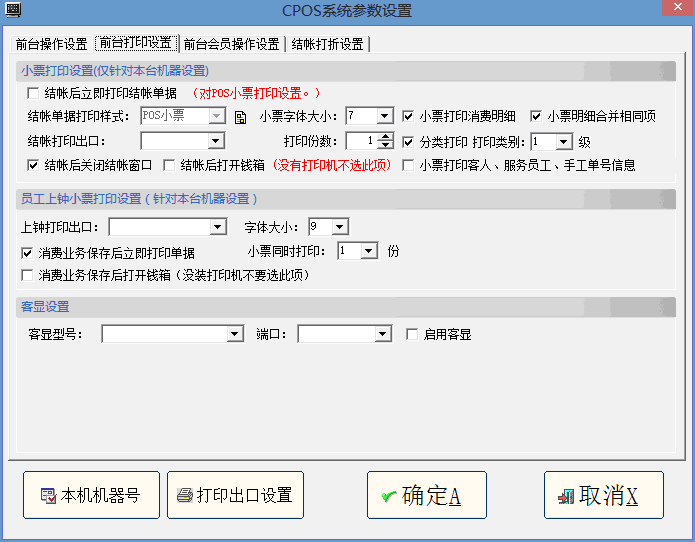Screen dimensions: 695x542
Task: Switch to 前台操作设置 tab
Action: tap(51, 44)
